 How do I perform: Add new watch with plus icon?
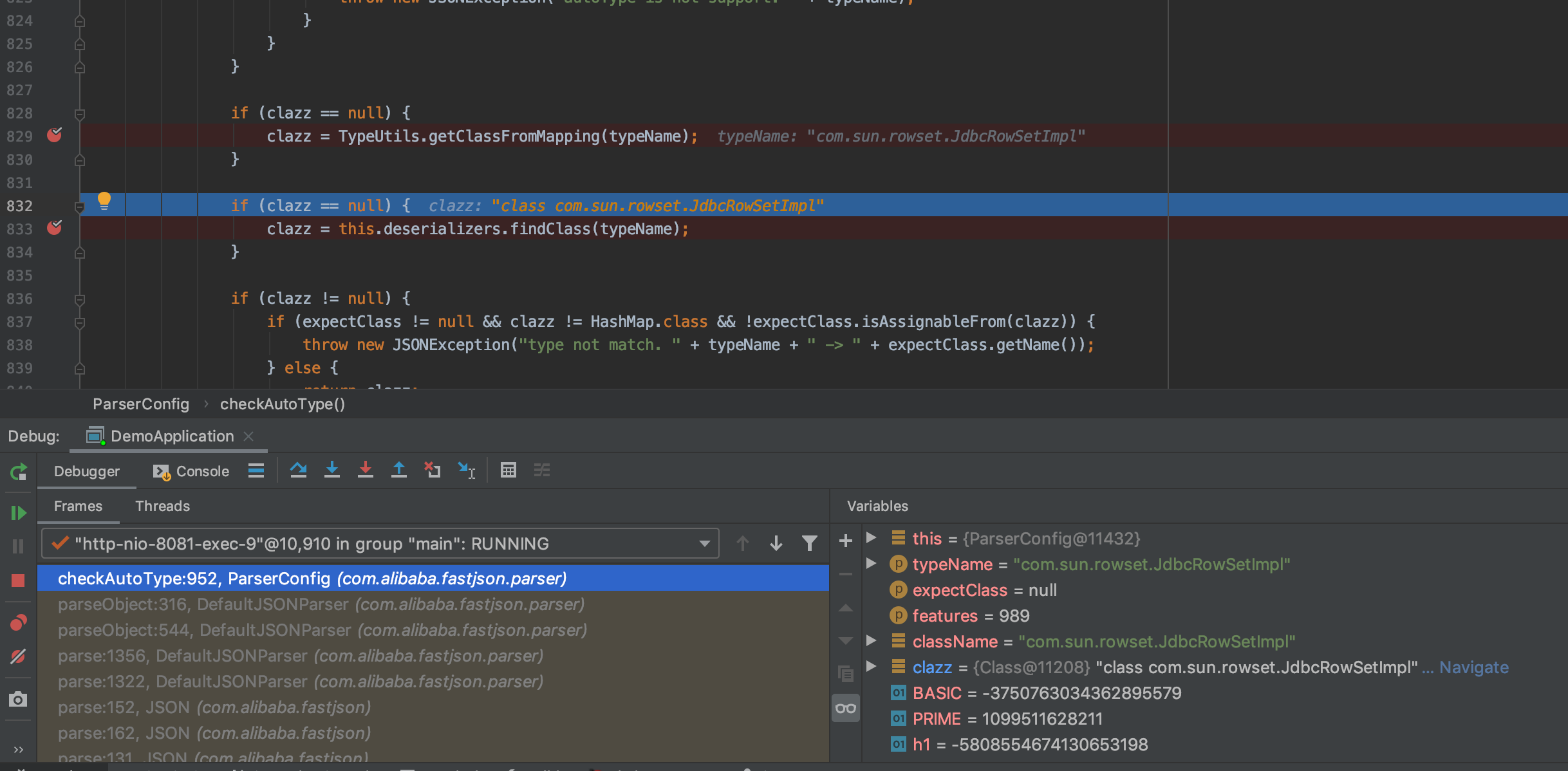coord(846,541)
